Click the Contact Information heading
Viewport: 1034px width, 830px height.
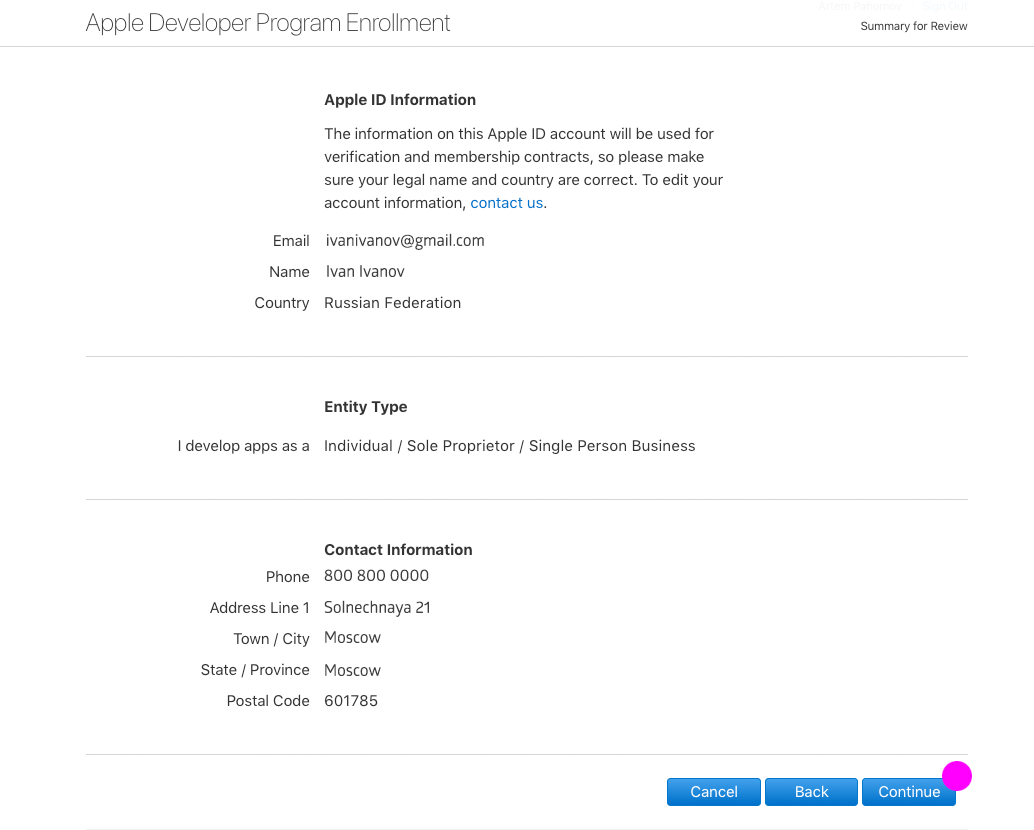tap(398, 550)
